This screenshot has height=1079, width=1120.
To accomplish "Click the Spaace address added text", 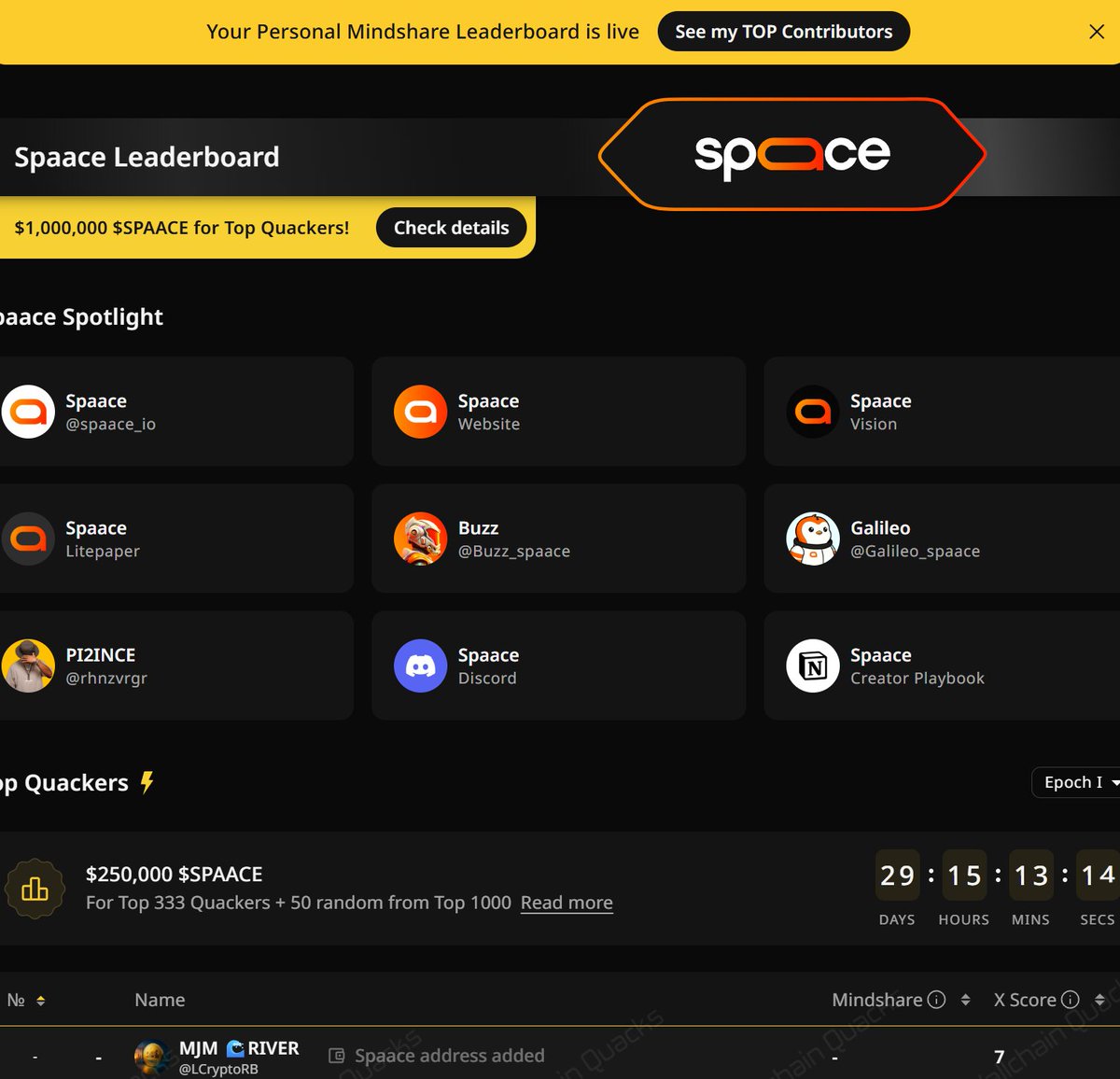I will [450, 1056].
